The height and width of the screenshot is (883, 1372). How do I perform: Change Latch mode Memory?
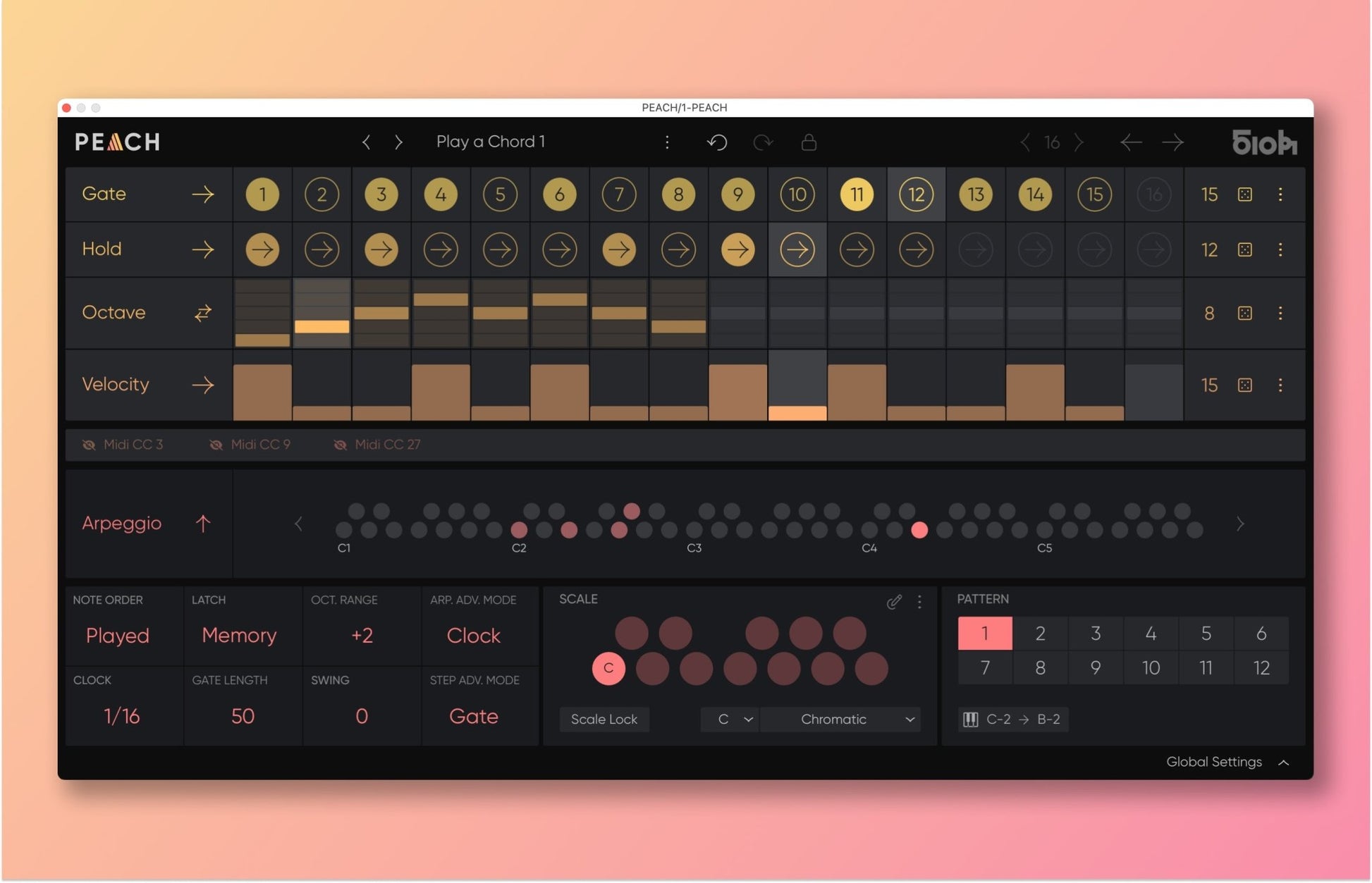pos(239,636)
